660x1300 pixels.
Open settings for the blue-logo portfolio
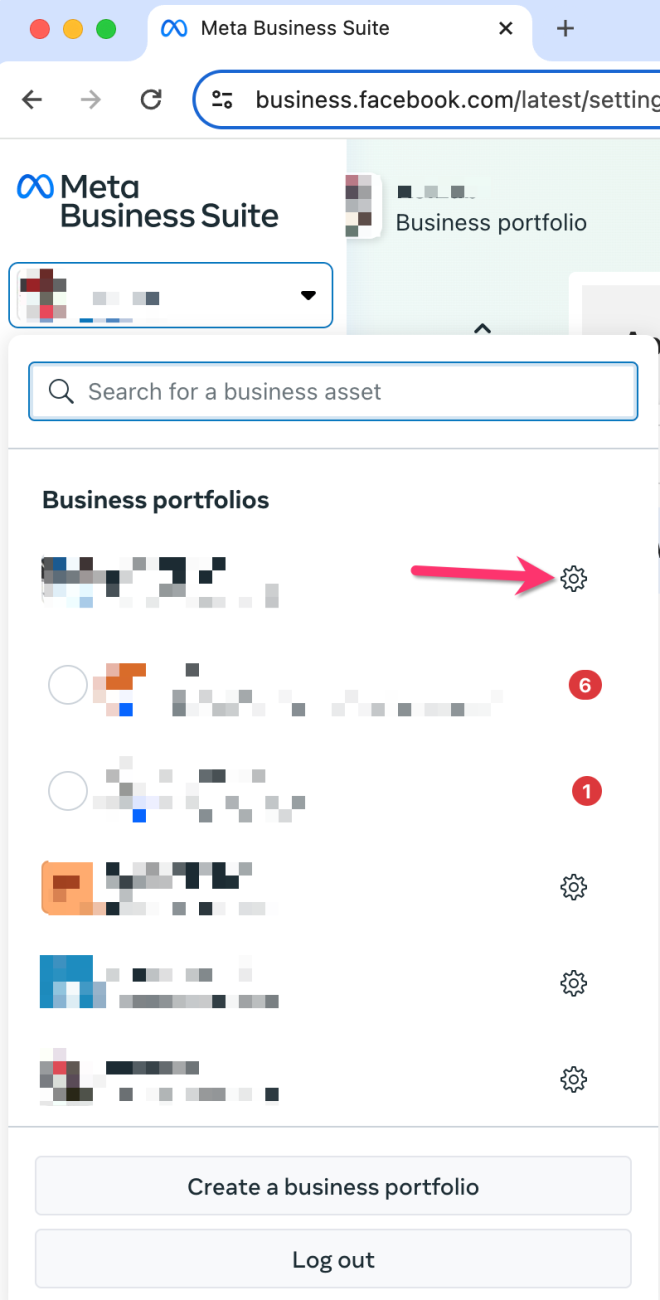point(573,984)
